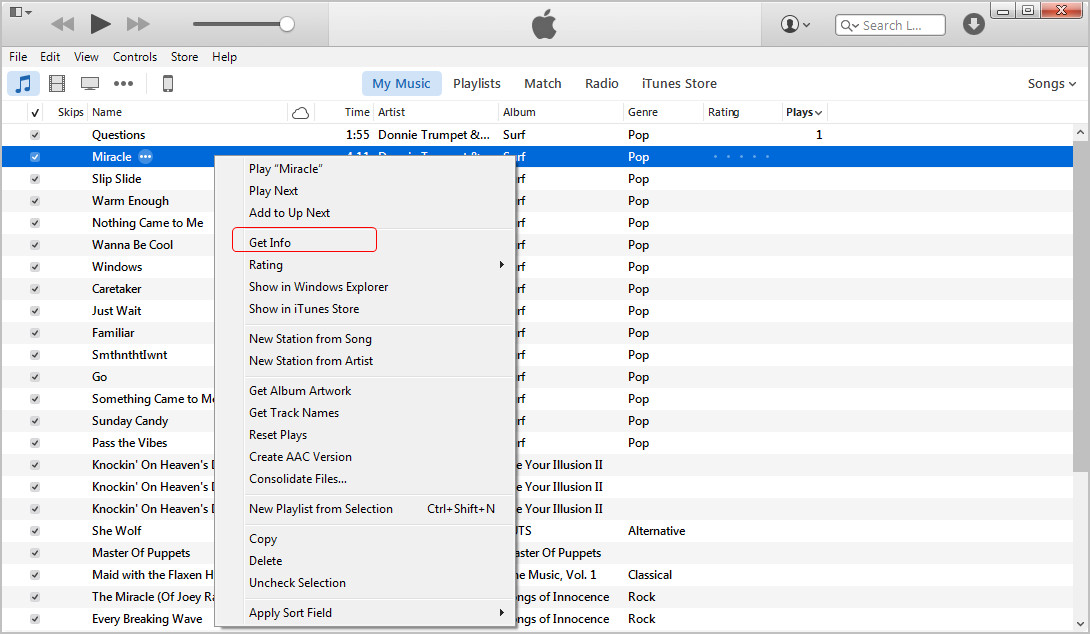Open the Radio tab

601,83
